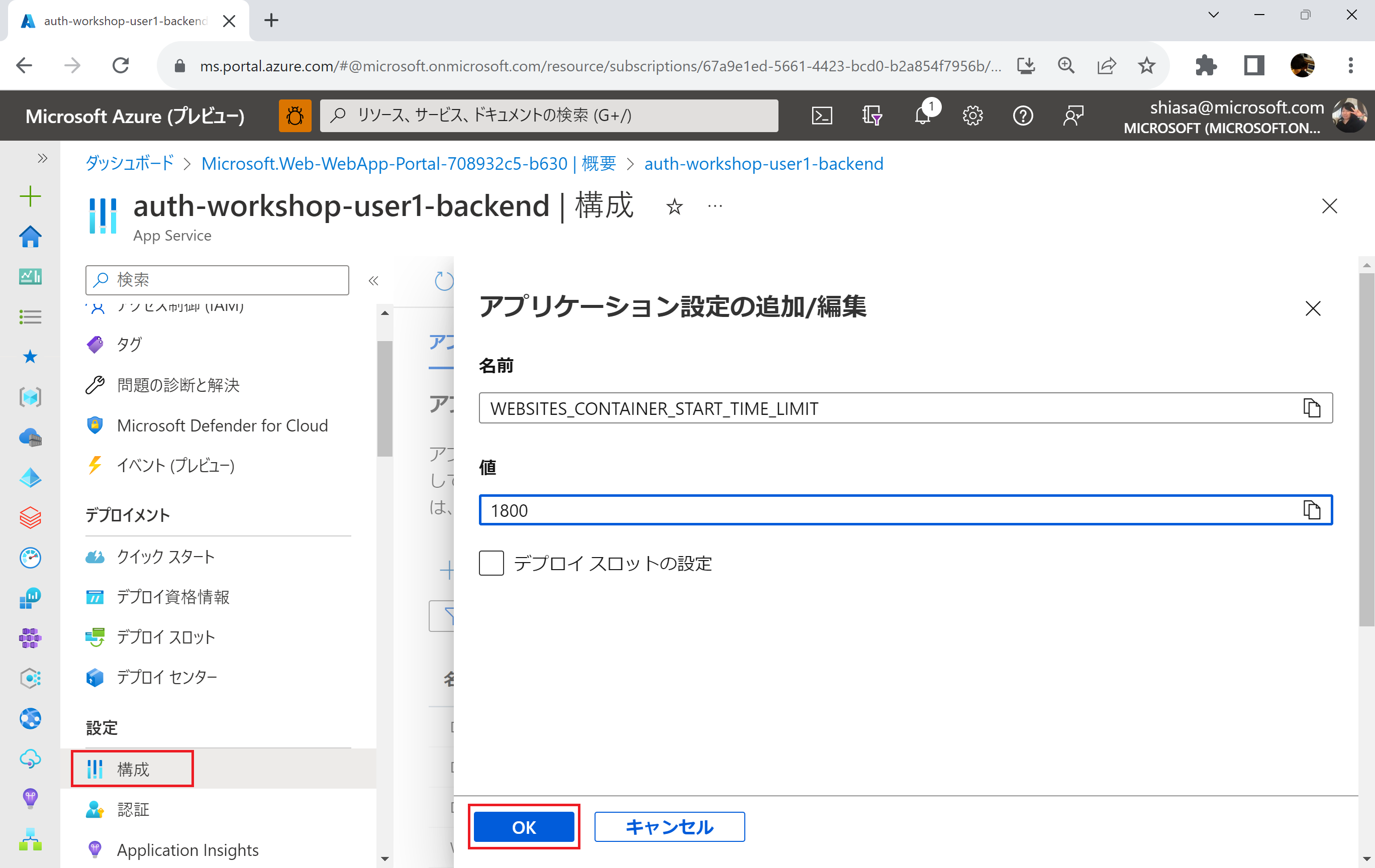This screenshot has height=868, width=1375.
Task: Send feedback using the person icon
Action: click(x=1073, y=115)
